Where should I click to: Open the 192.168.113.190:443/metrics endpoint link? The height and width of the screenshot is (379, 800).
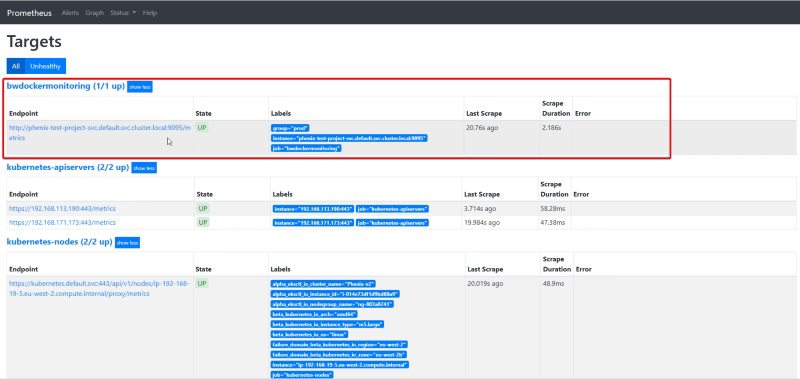point(62,209)
